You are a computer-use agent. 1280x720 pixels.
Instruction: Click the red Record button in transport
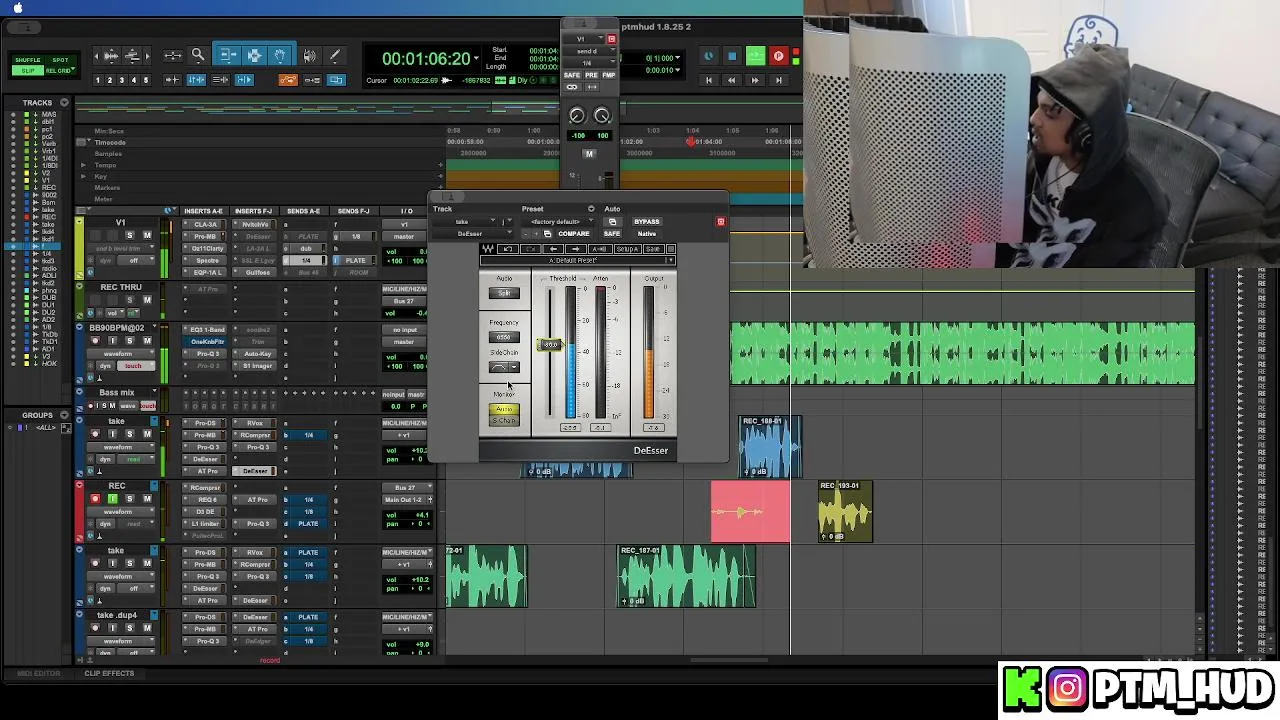pos(778,57)
